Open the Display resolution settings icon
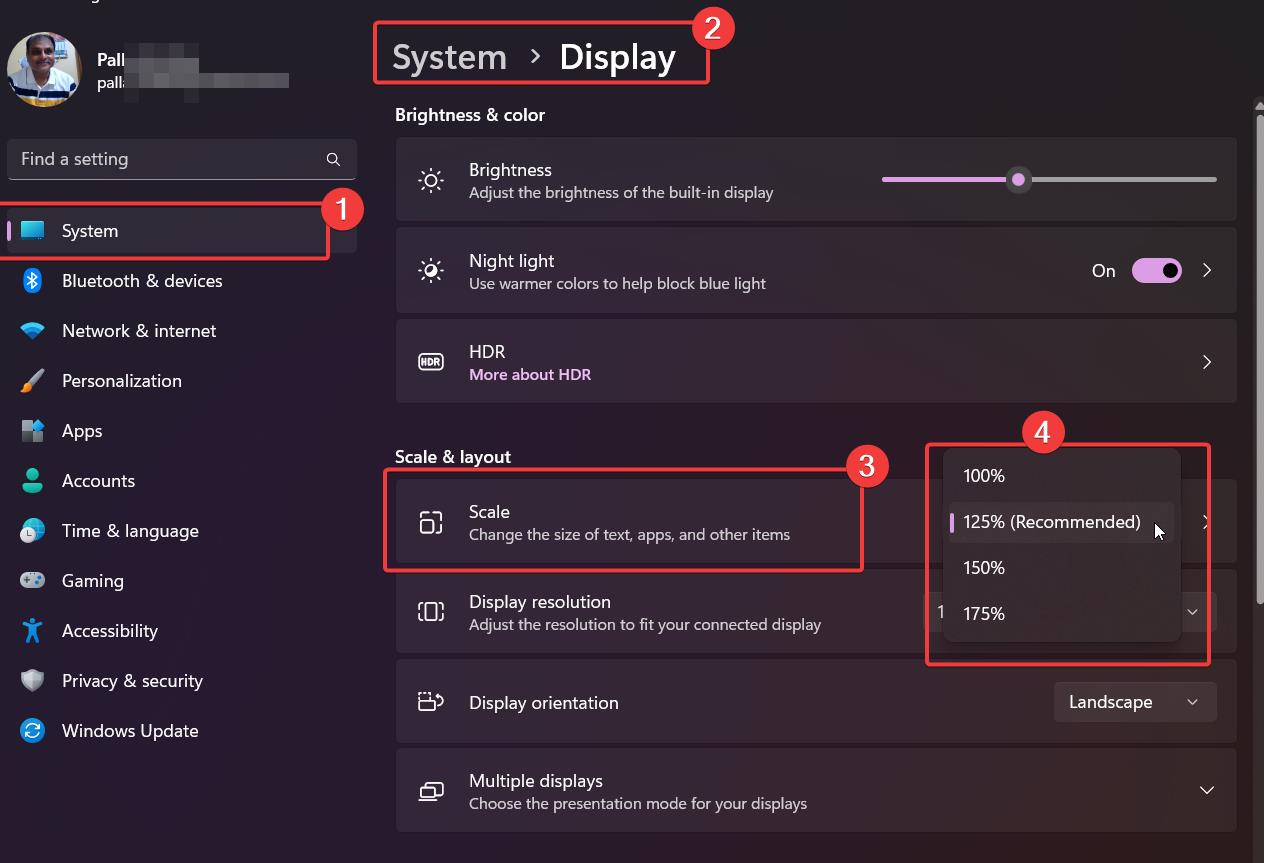The width and height of the screenshot is (1264, 863). pos(430,610)
